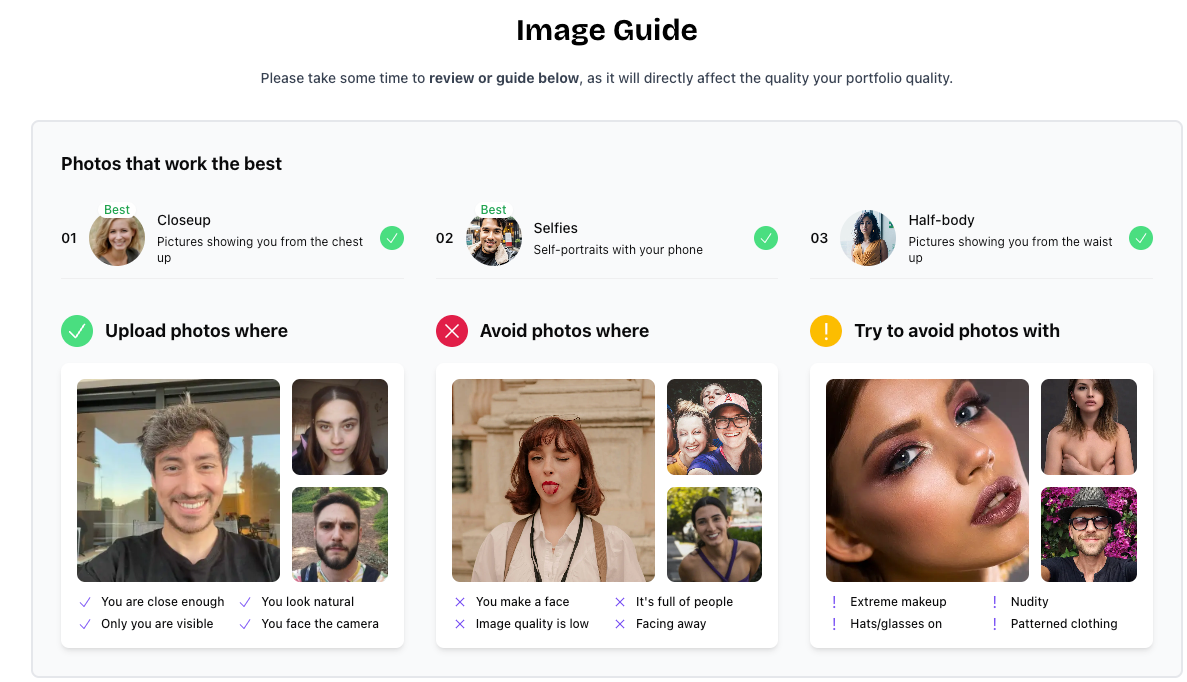Select the Closeup woman avatar

tap(117, 238)
